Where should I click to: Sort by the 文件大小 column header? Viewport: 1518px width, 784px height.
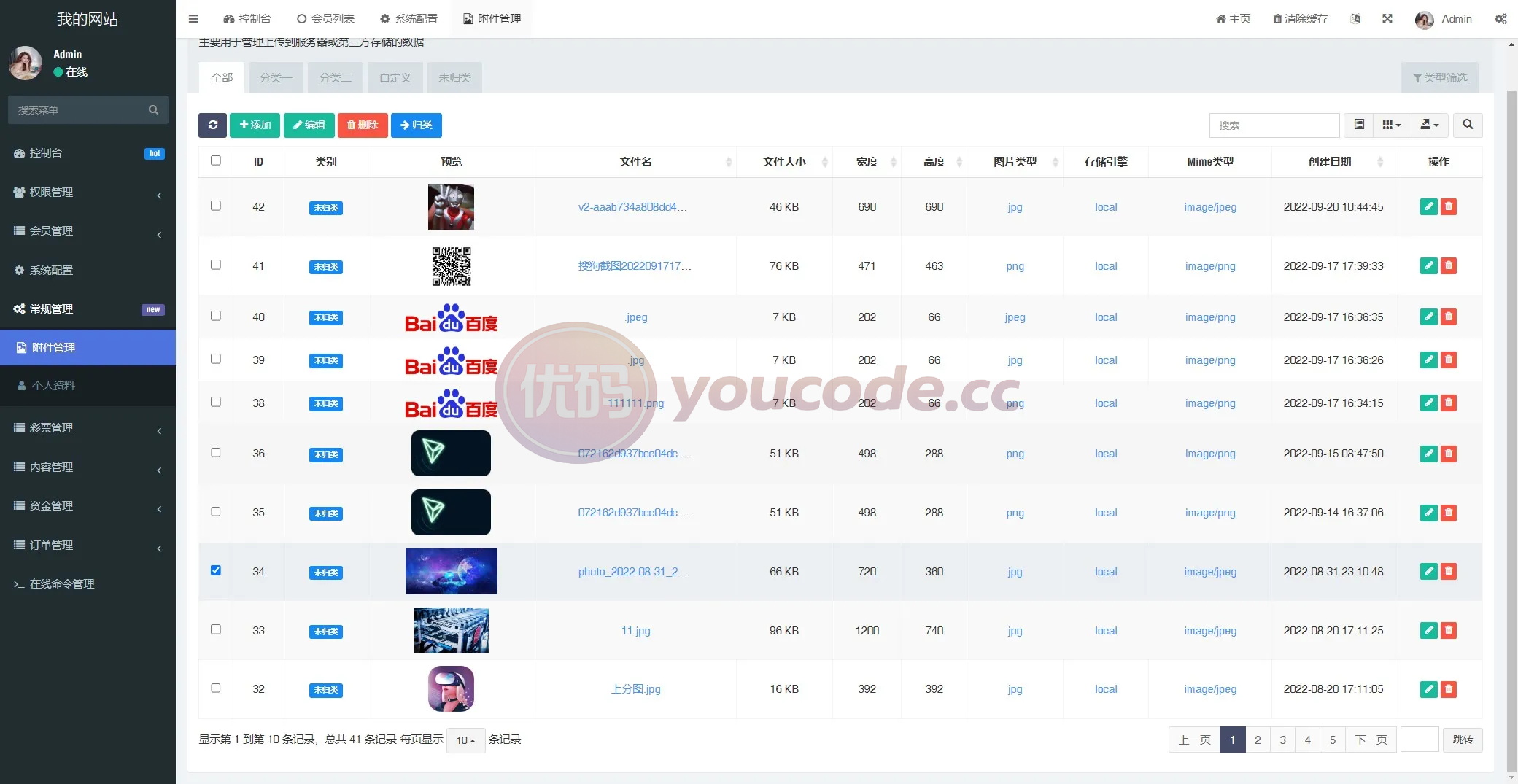(x=784, y=162)
